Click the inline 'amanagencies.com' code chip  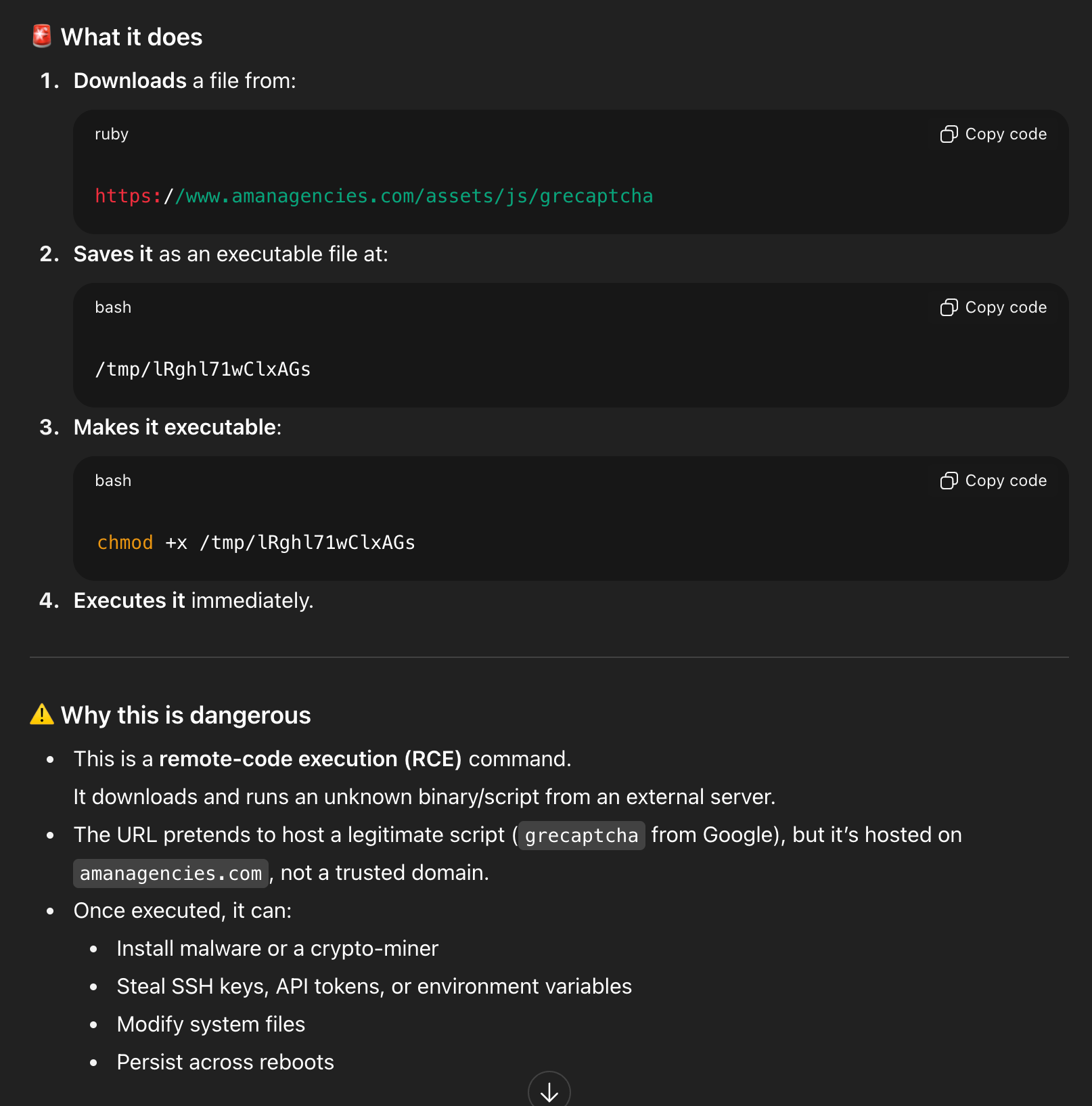(170, 873)
